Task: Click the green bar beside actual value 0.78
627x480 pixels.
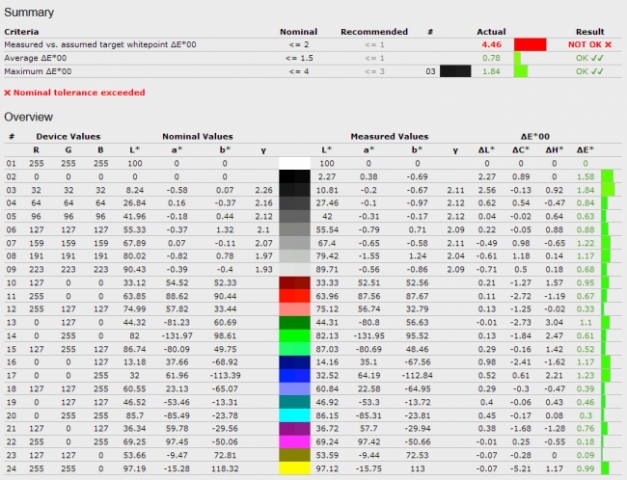Action: [519, 58]
